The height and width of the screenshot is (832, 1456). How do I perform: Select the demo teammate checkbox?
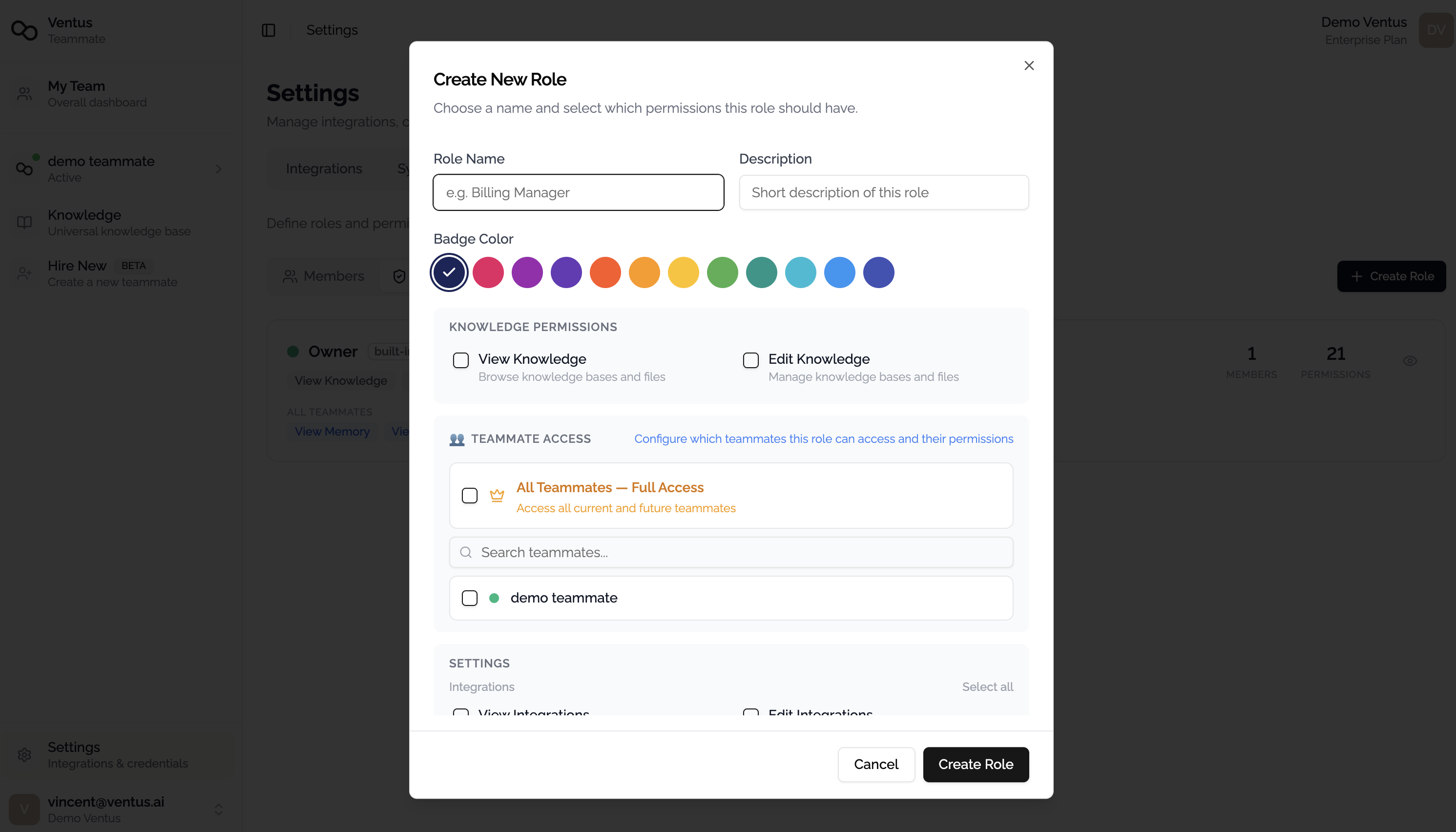click(469, 598)
